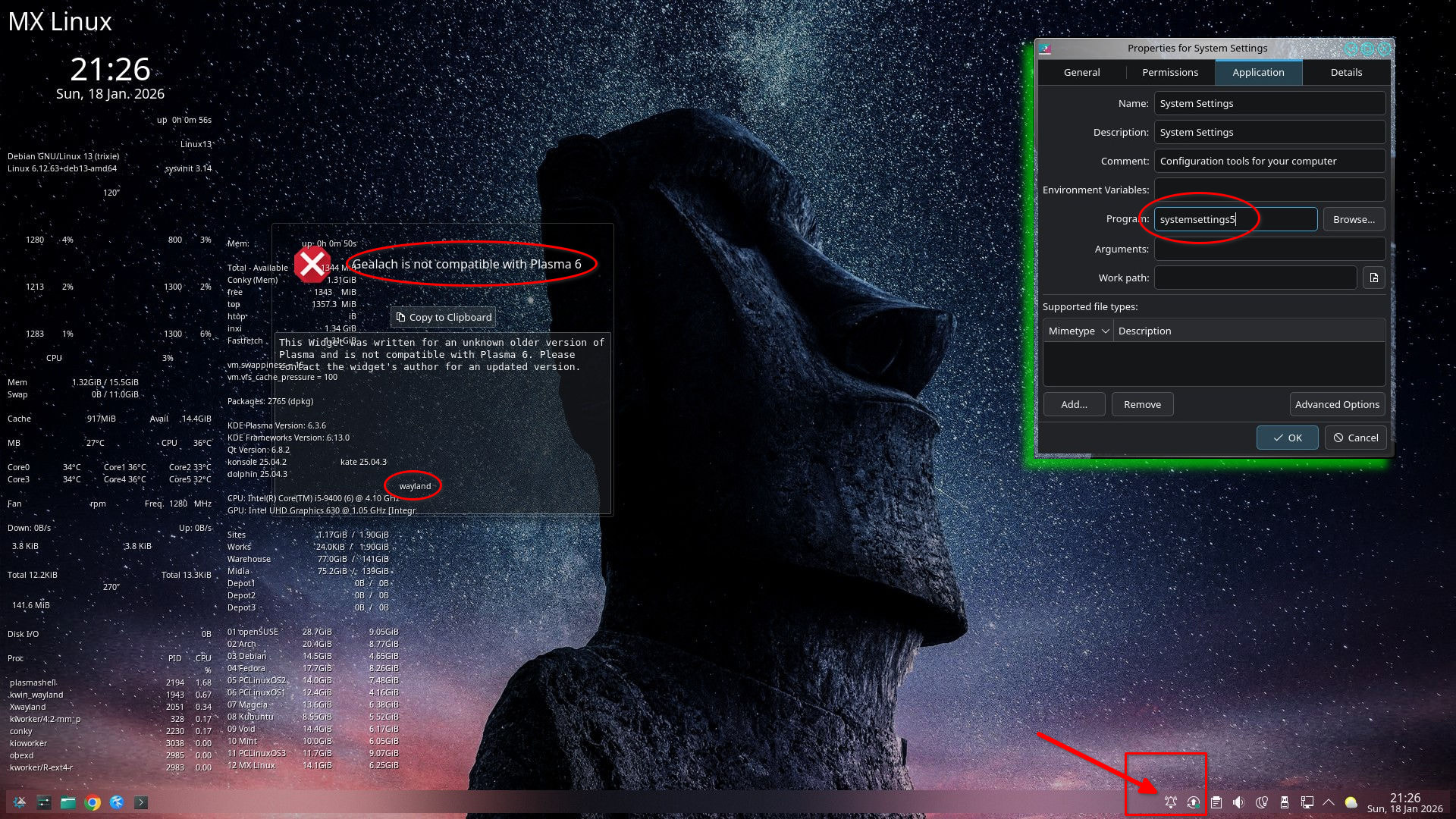
Task: Open the MX Linux application launcher
Action: click(x=20, y=802)
